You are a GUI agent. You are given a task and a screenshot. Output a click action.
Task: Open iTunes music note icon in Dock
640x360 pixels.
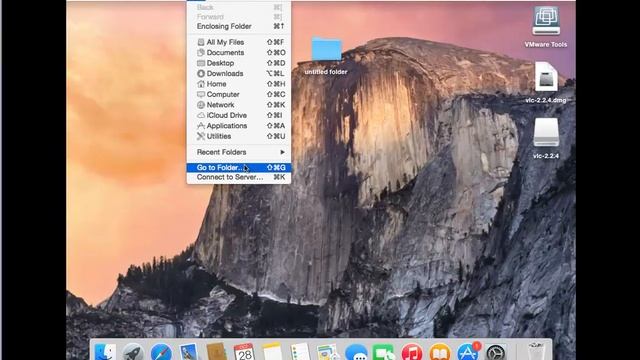412,352
